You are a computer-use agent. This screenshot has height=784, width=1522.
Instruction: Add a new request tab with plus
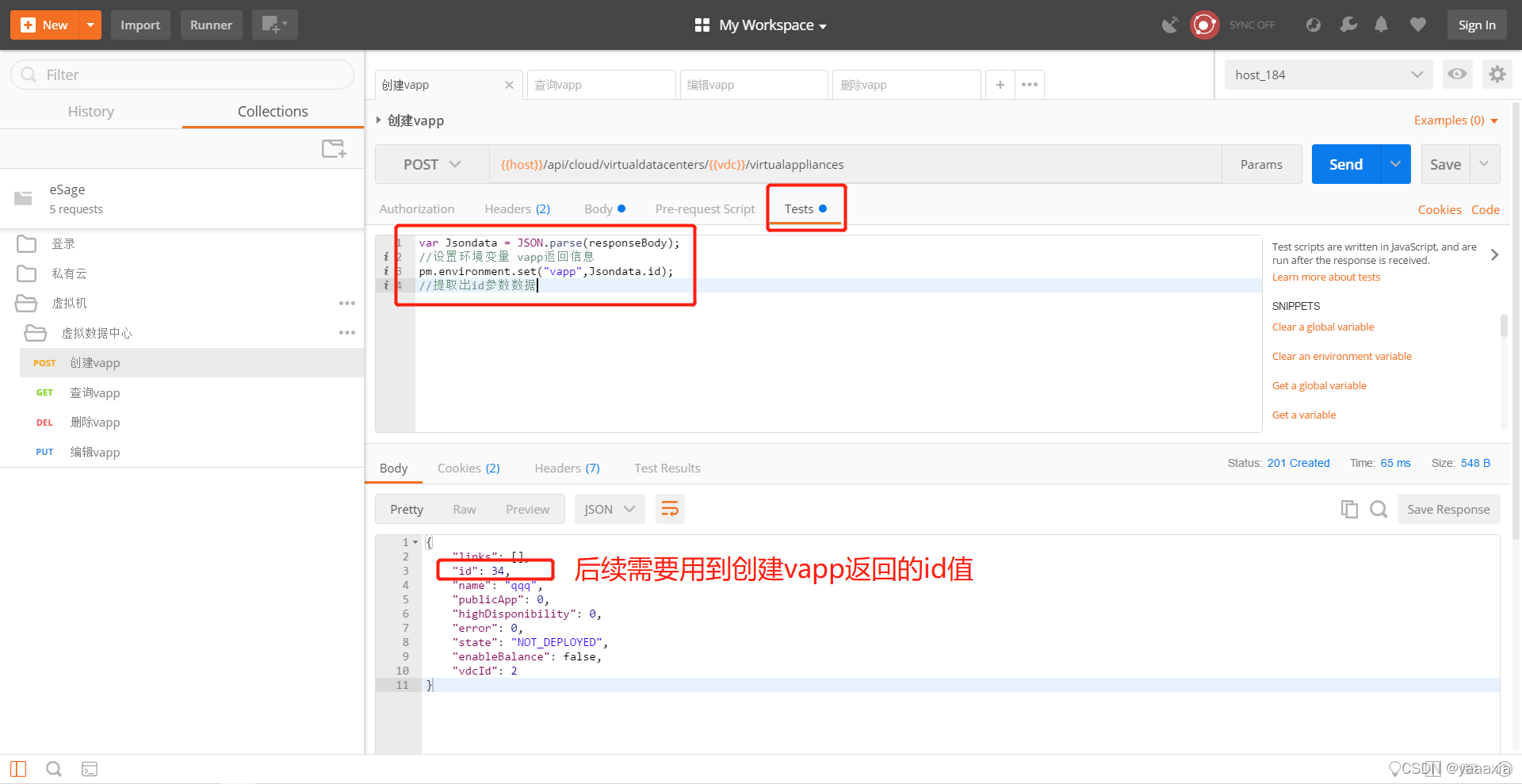pos(1000,85)
